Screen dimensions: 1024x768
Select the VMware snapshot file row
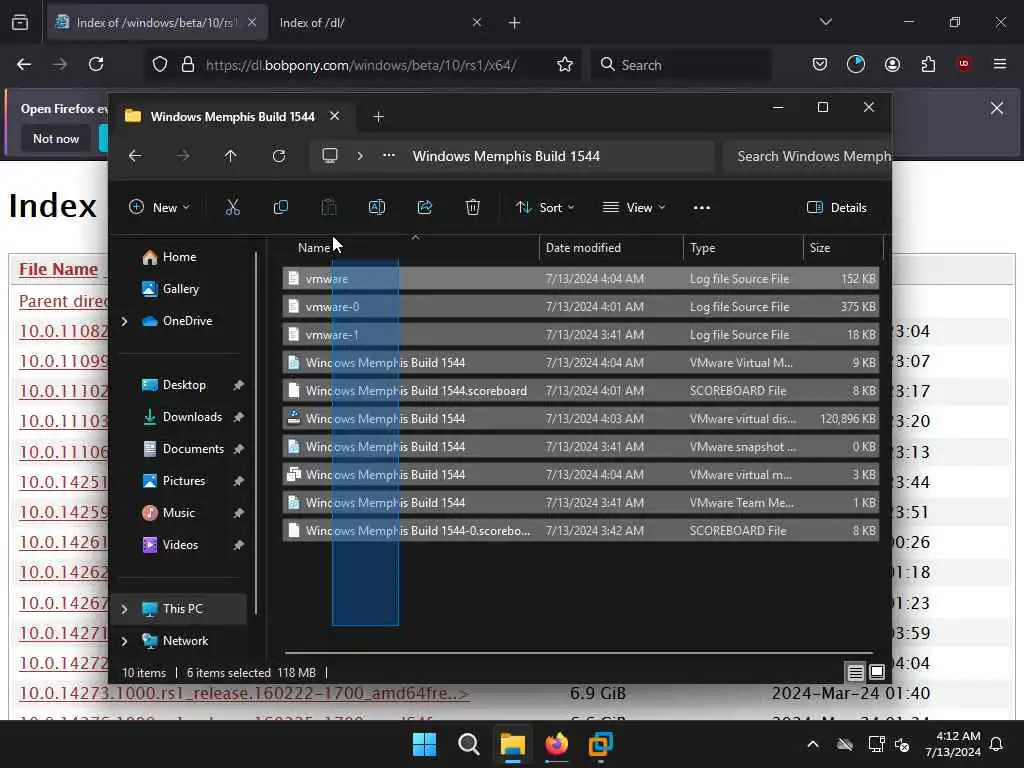(x=581, y=447)
